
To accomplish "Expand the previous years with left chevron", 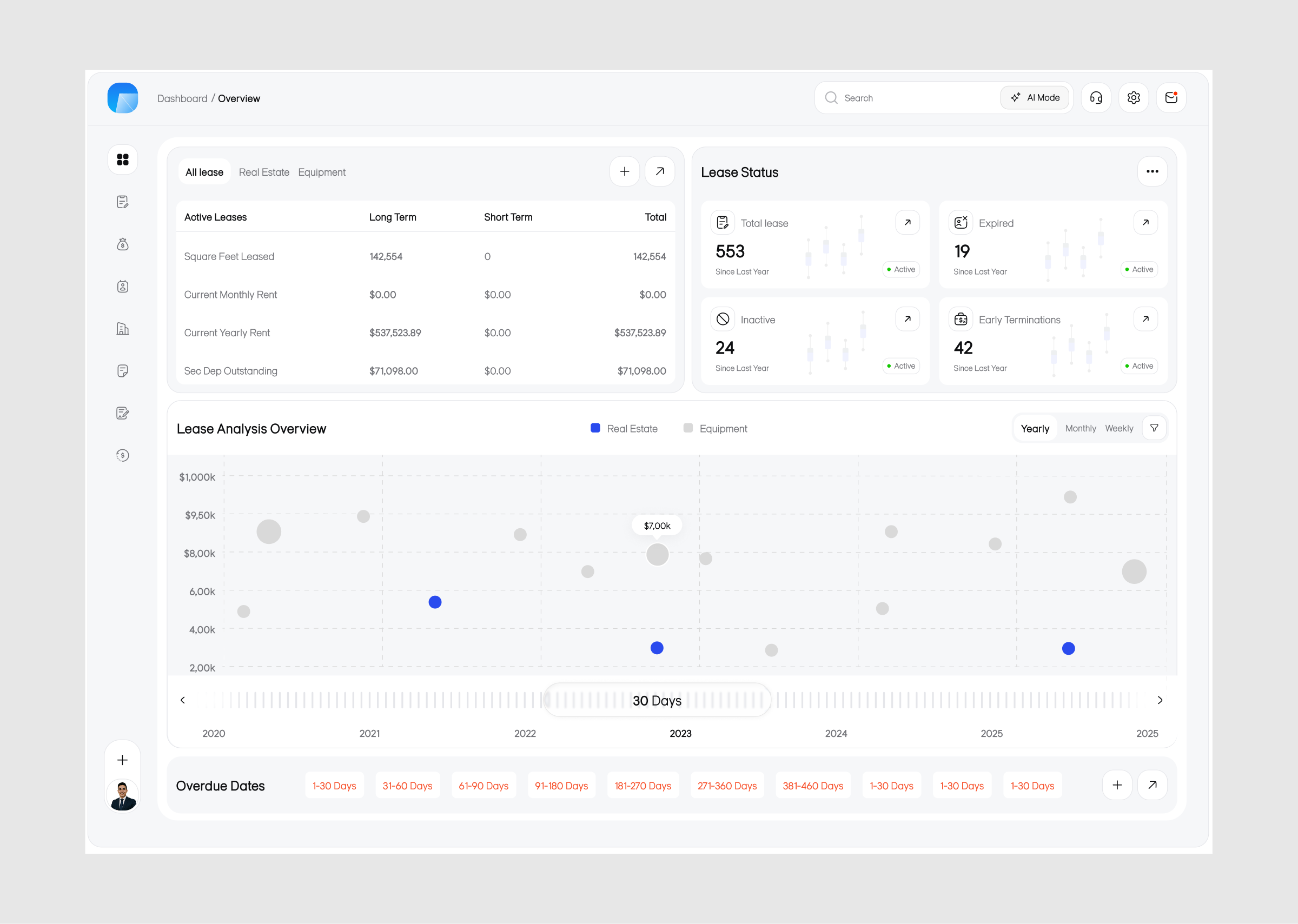I will (x=183, y=700).
